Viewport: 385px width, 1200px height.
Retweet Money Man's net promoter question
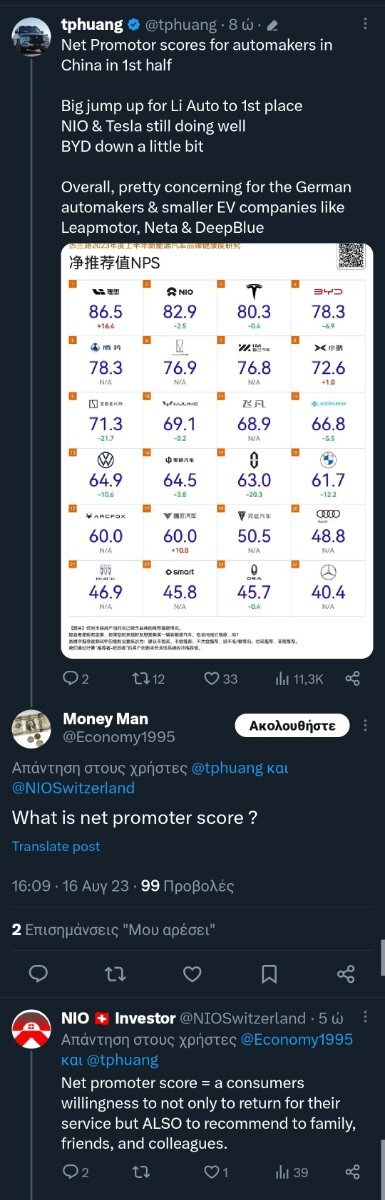click(x=115, y=973)
